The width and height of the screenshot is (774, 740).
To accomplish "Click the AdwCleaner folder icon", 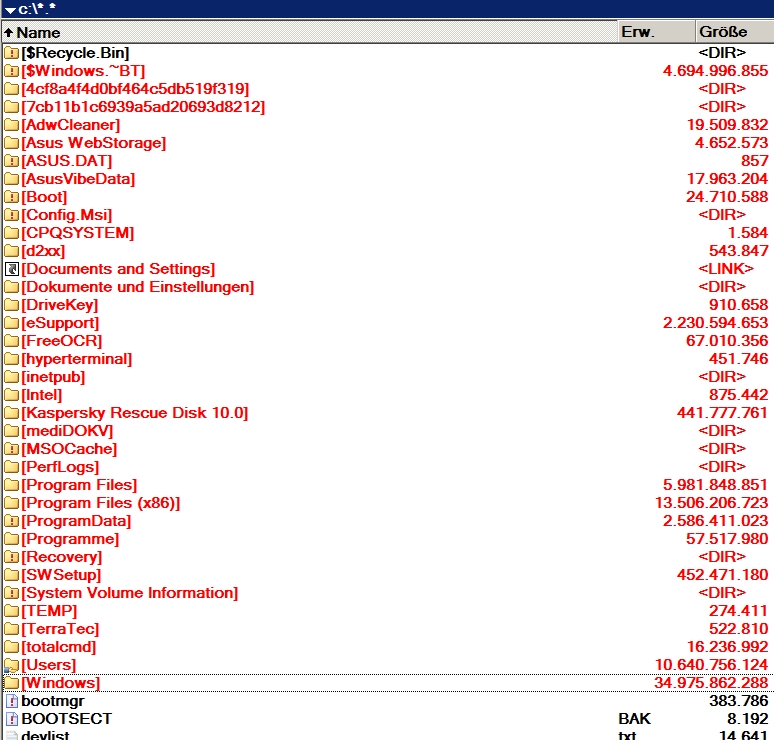I will pos(11,125).
